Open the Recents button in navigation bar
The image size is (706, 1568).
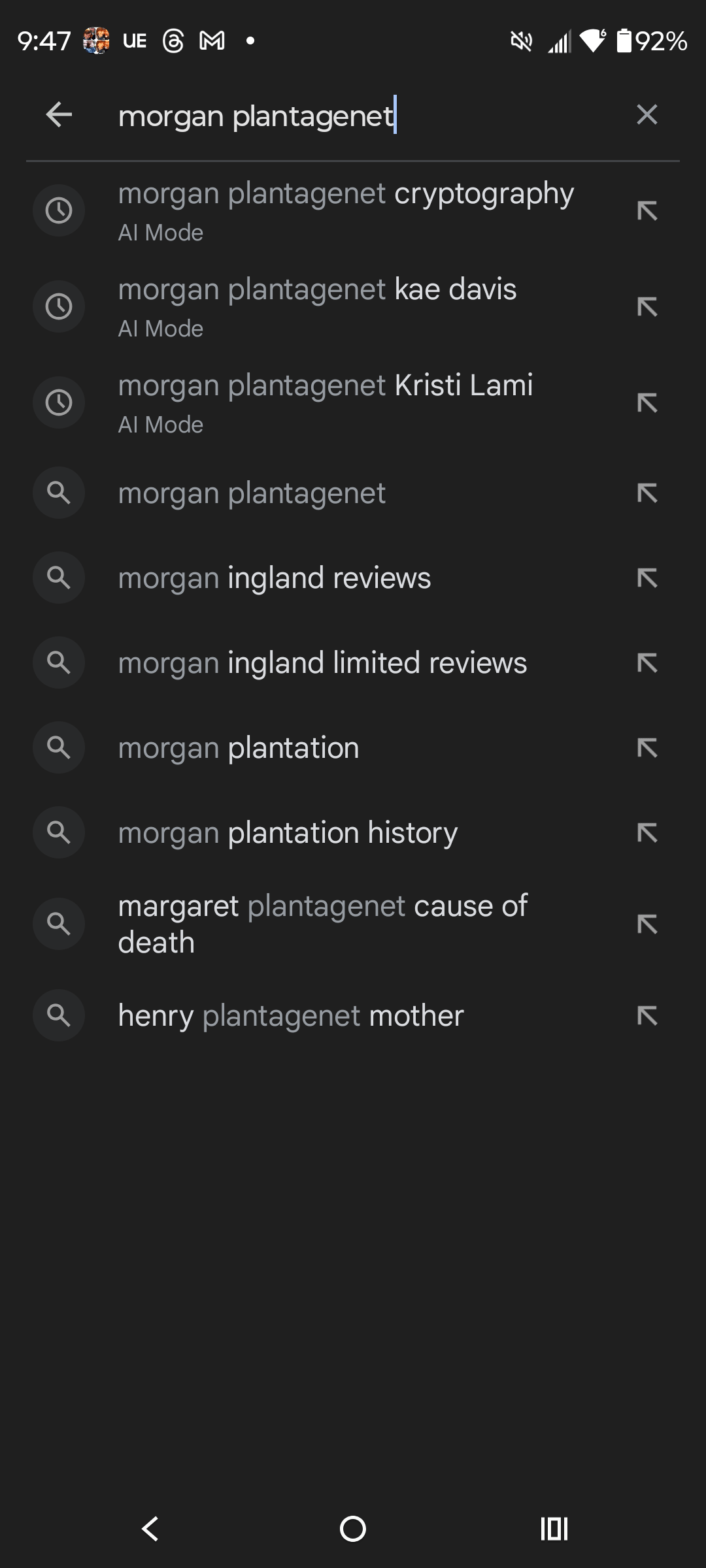553,1529
